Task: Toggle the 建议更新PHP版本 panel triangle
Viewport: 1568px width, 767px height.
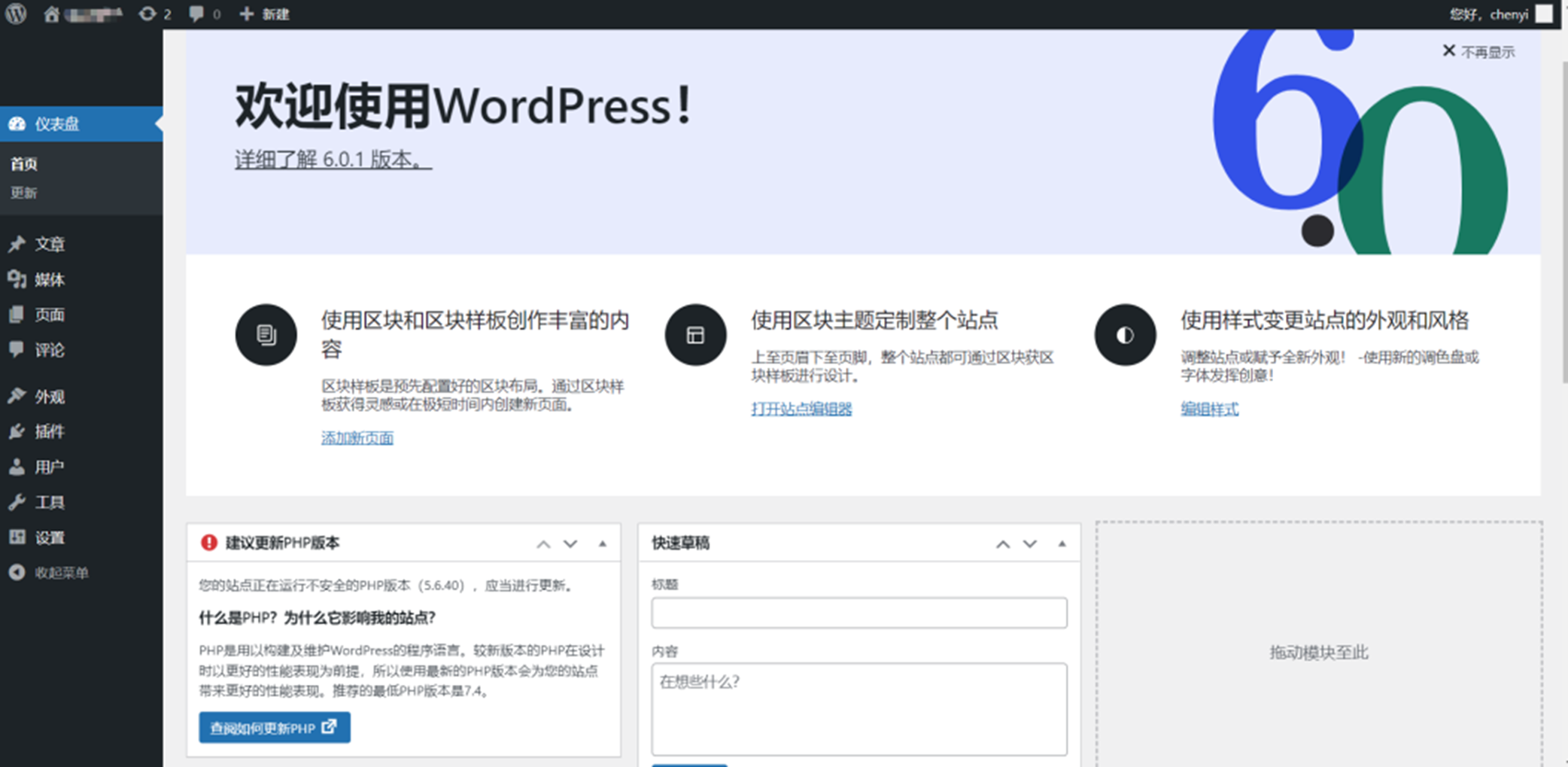Action: pos(602,543)
